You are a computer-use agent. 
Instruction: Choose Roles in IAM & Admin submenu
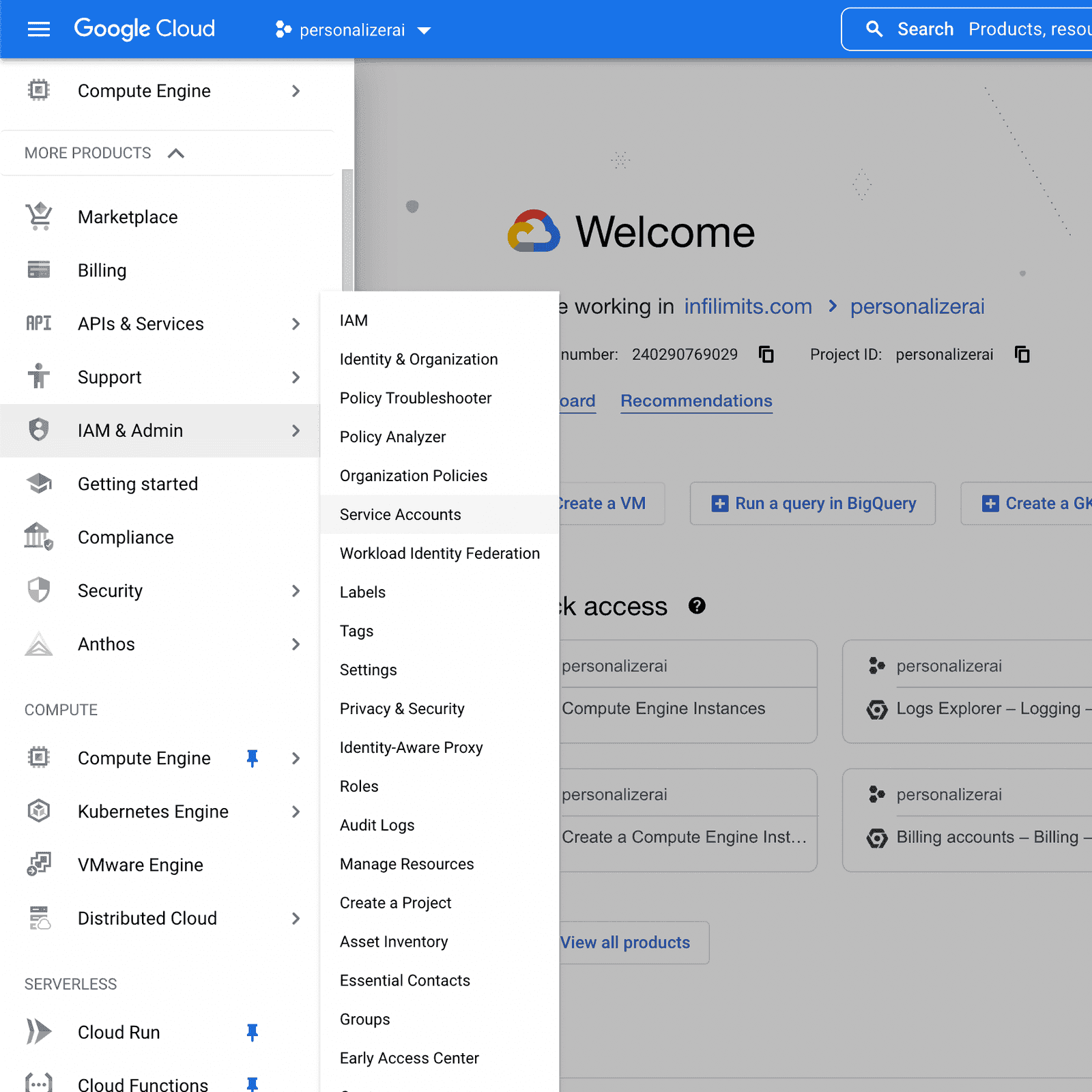click(x=359, y=786)
